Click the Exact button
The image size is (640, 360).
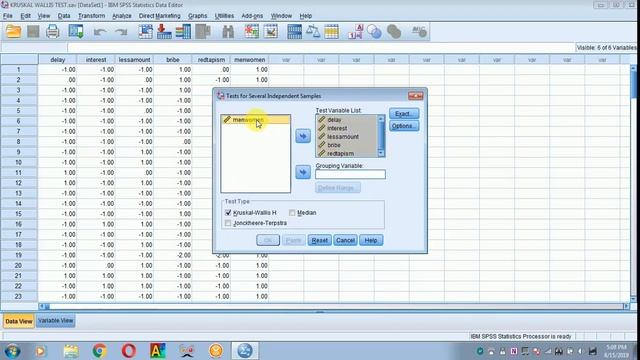click(x=404, y=114)
